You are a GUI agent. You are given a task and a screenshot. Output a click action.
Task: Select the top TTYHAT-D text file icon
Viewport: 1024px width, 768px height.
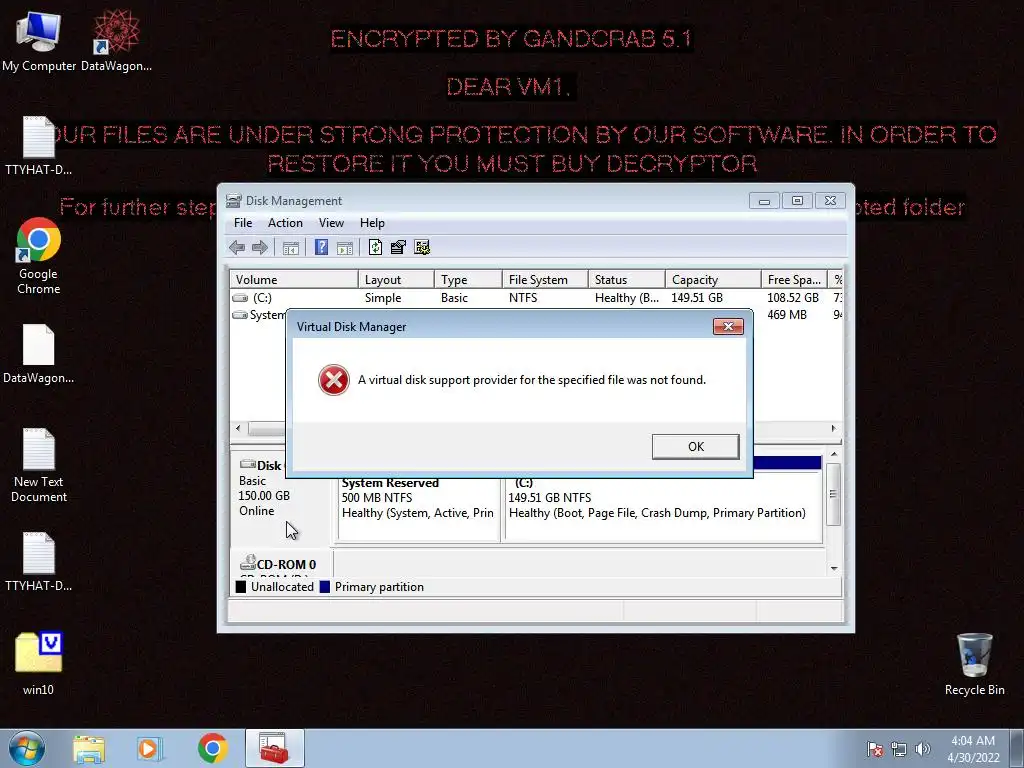pos(39,145)
